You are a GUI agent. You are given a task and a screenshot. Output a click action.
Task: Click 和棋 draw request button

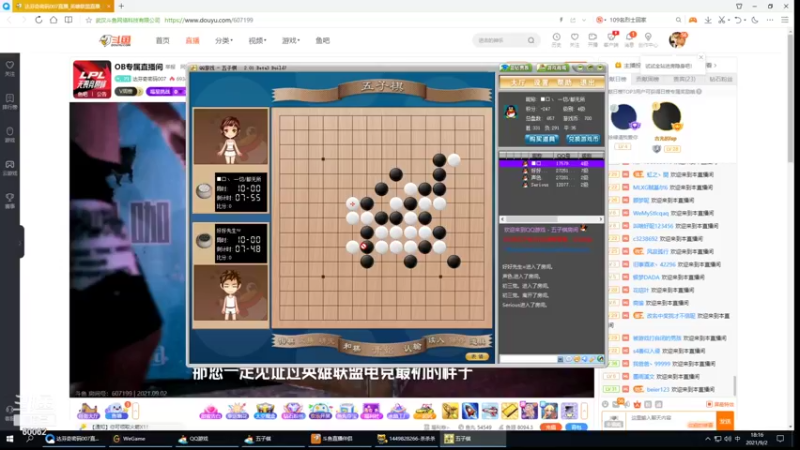coord(352,347)
